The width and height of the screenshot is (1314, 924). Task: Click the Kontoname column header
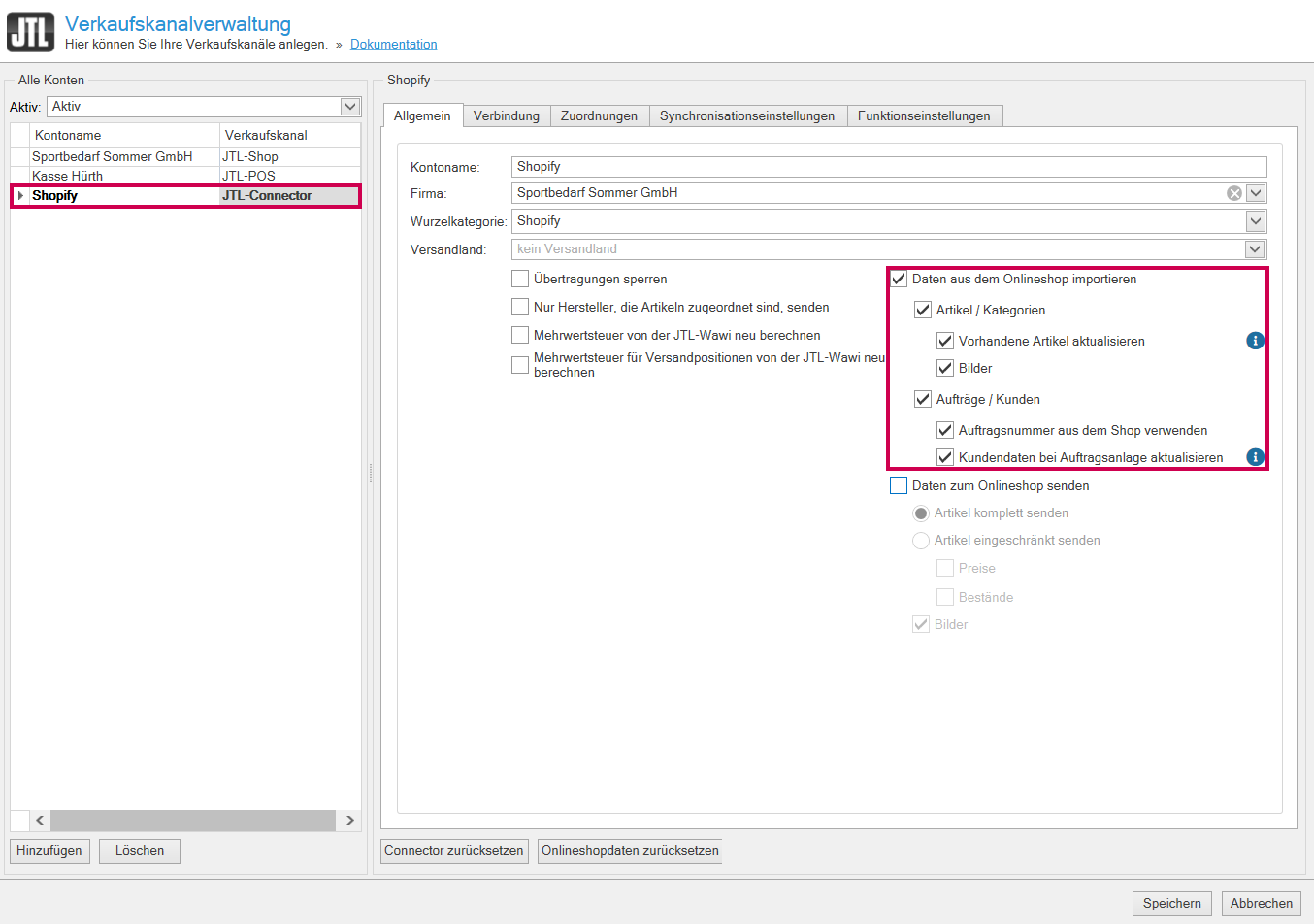[x=124, y=135]
